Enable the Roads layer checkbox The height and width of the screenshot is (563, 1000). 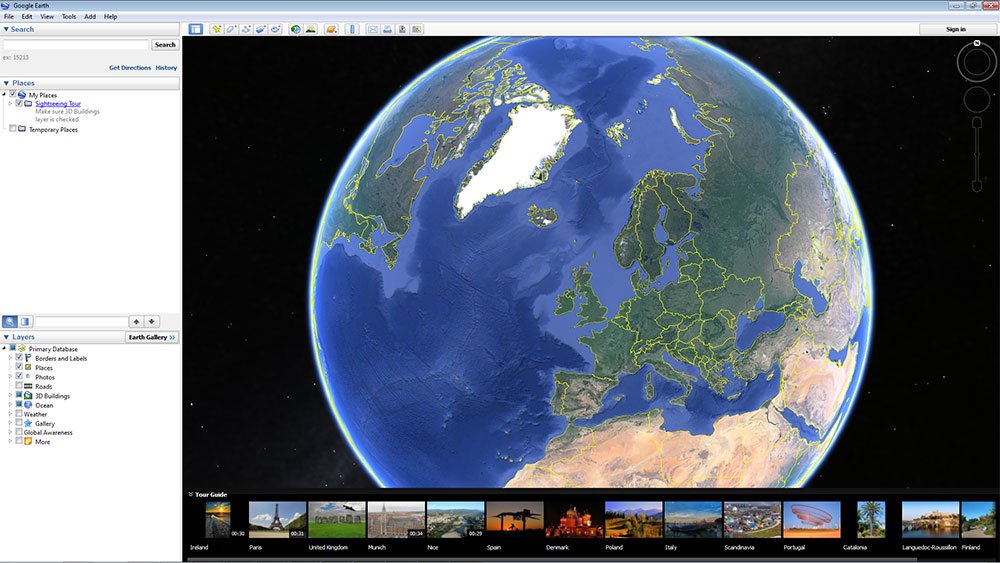(x=19, y=386)
